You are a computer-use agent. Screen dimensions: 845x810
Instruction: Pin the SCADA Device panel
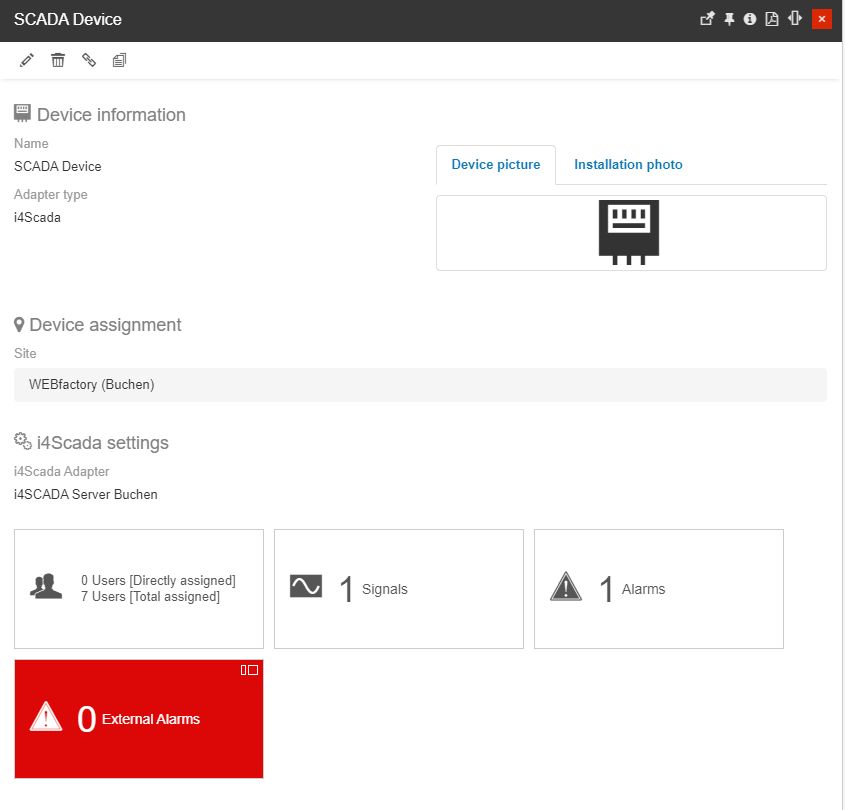point(729,19)
